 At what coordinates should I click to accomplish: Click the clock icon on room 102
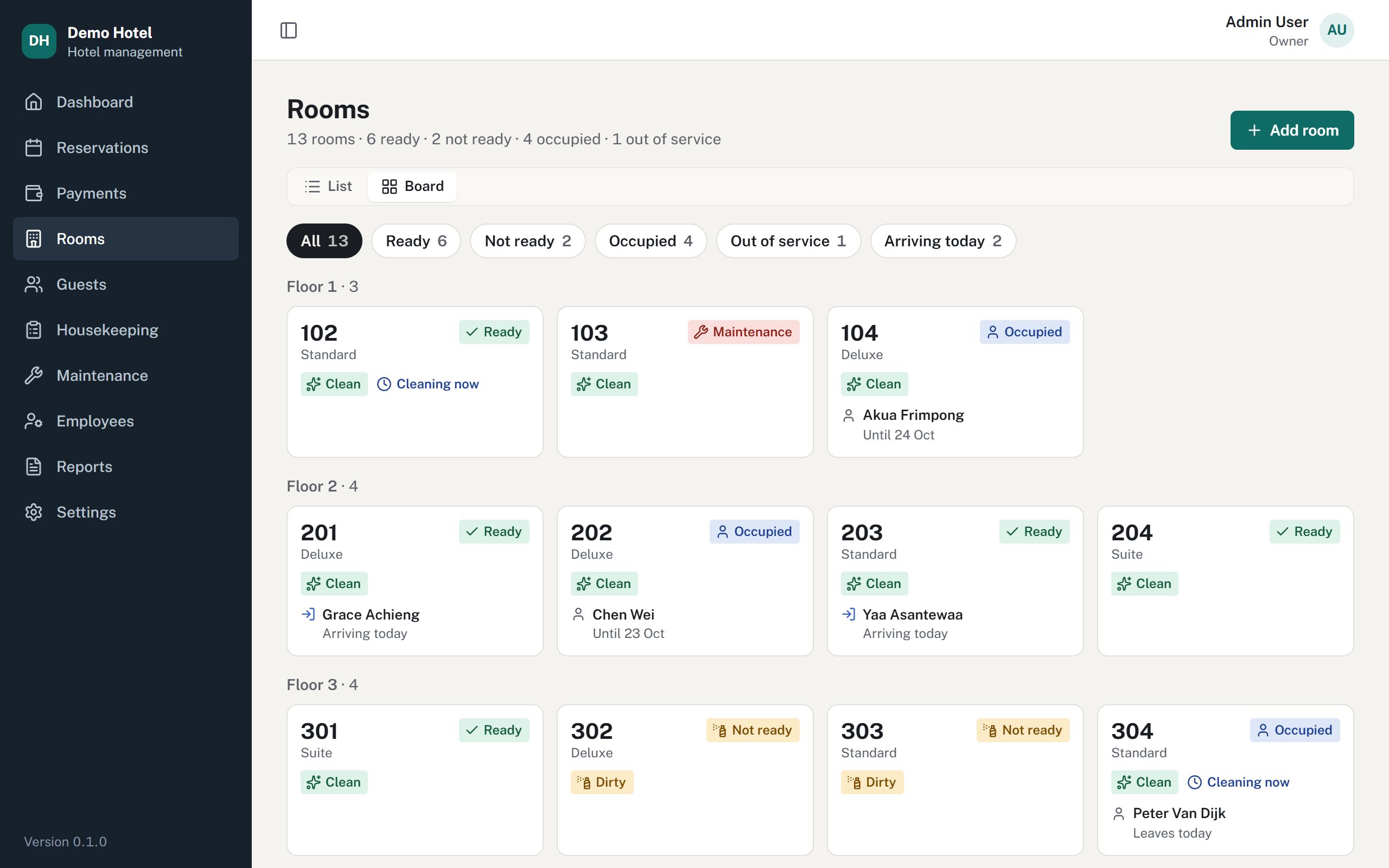tap(384, 384)
